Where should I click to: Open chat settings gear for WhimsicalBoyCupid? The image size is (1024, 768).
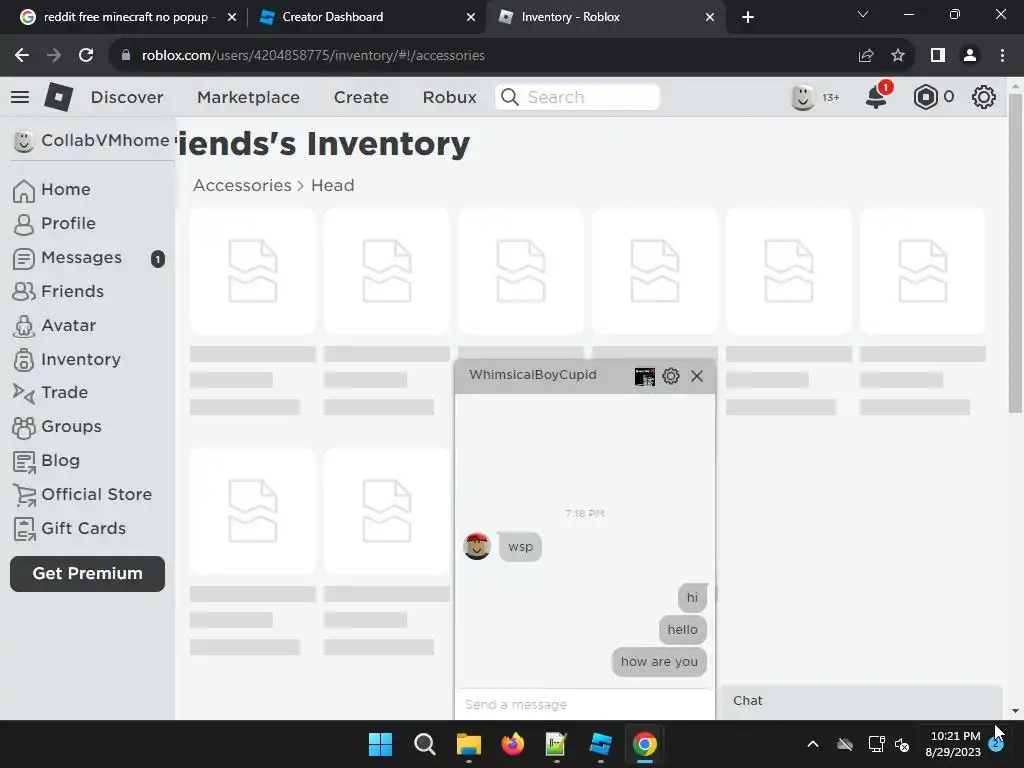point(671,376)
